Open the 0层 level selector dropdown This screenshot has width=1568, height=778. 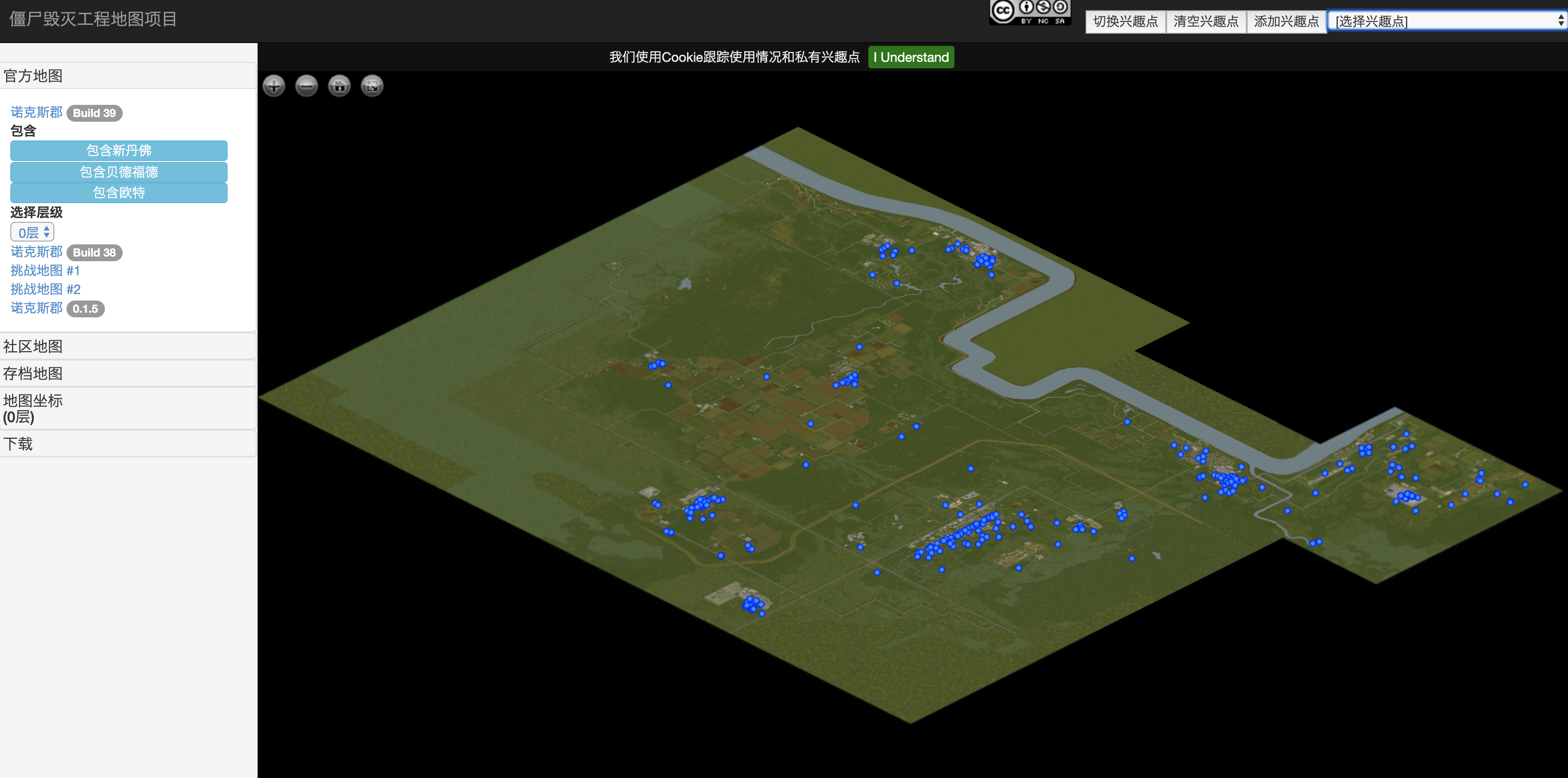click(x=32, y=232)
